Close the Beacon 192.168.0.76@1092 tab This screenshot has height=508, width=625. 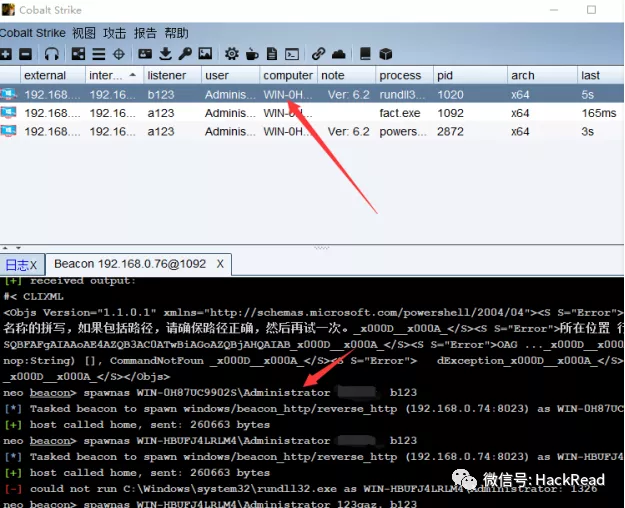click(220, 264)
